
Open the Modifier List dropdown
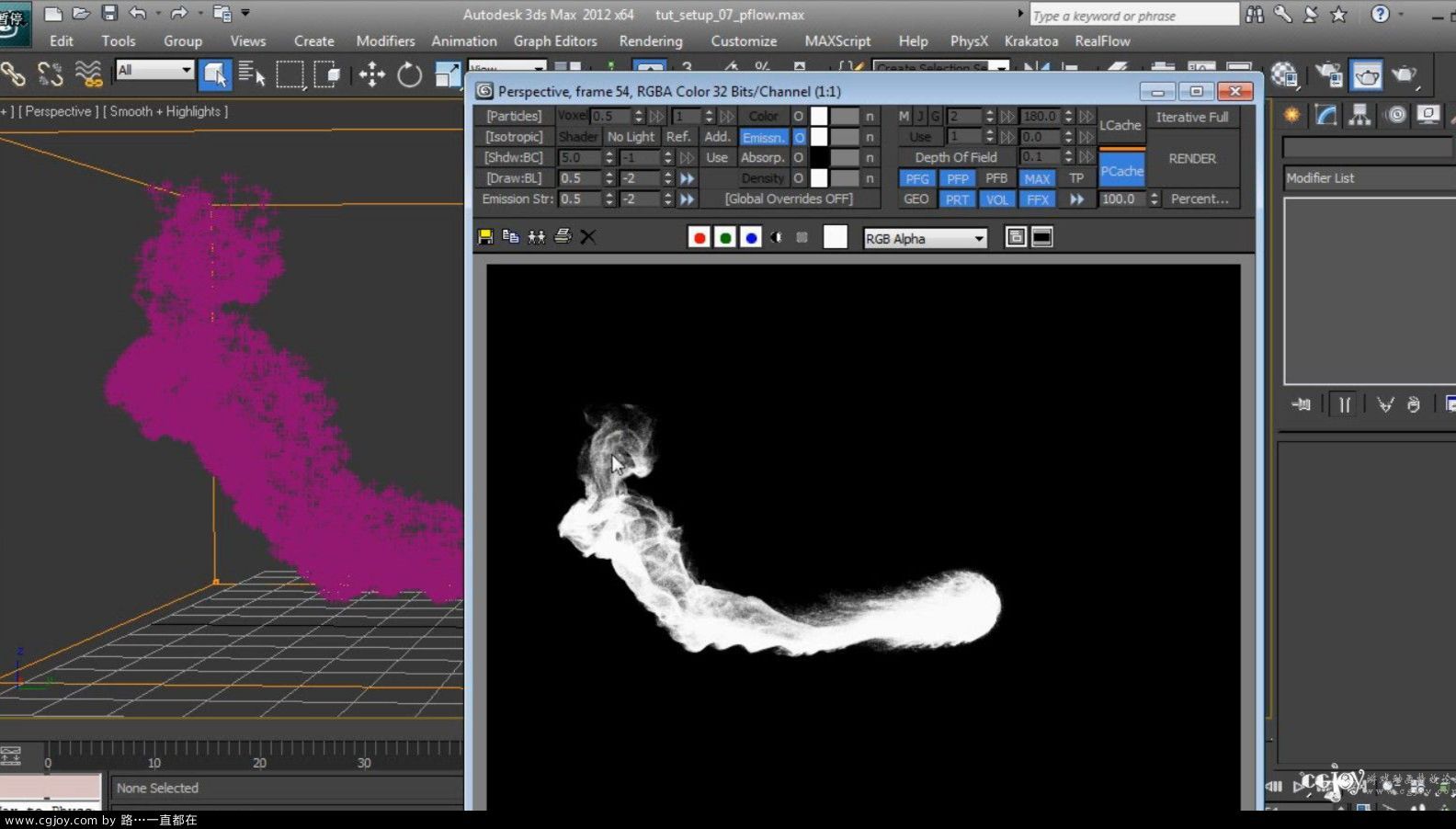click(x=1370, y=178)
